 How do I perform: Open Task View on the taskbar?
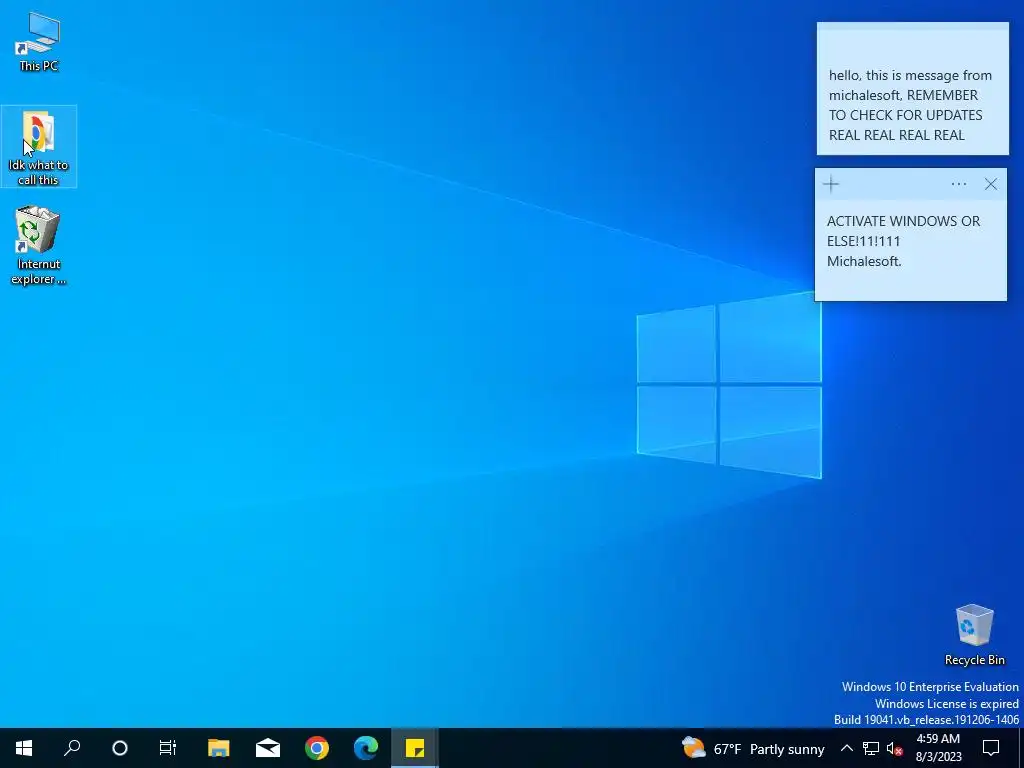(168, 748)
